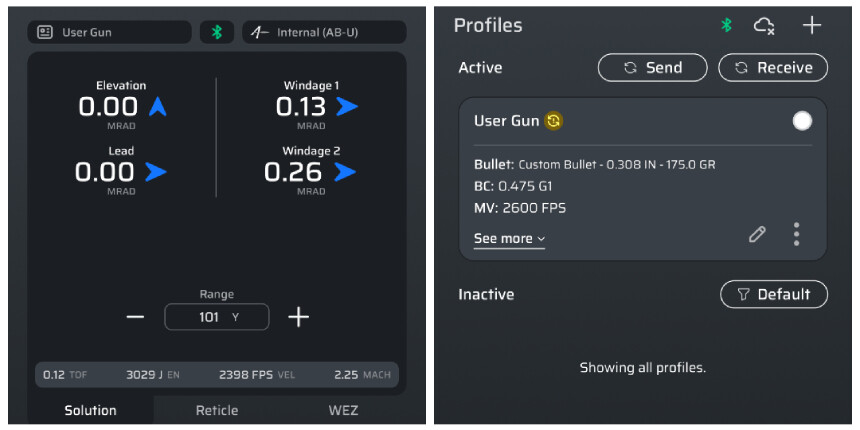Click the Range value field showing 101

pos(217,317)
